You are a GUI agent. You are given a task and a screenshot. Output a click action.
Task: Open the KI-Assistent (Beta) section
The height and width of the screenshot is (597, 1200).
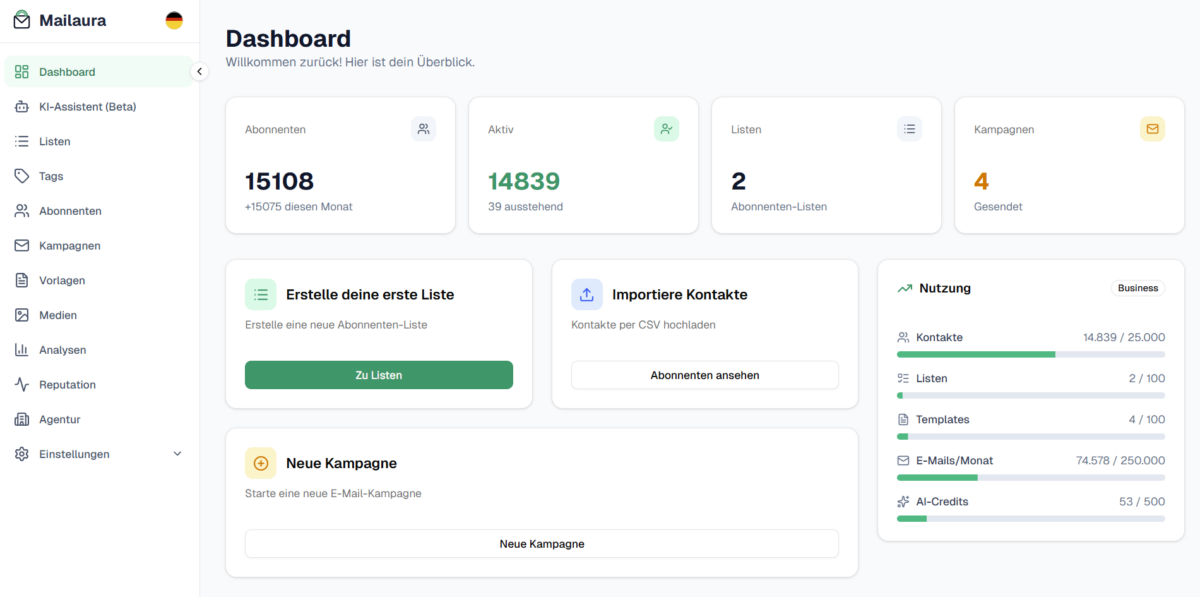point(86,106)
